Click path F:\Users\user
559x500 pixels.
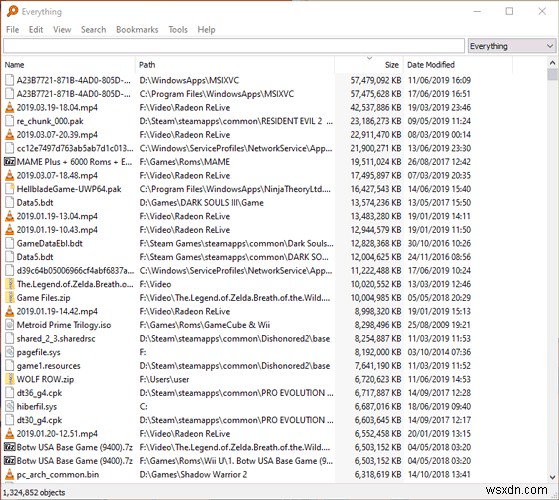[x=164, y=379]
